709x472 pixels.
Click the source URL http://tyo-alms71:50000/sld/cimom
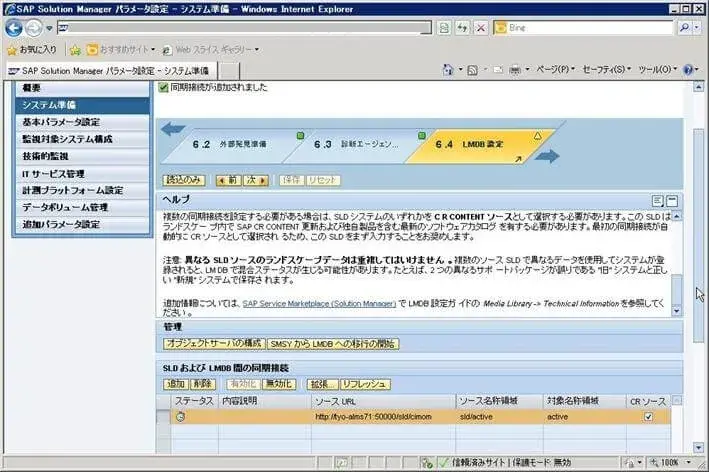pos(373,417)
